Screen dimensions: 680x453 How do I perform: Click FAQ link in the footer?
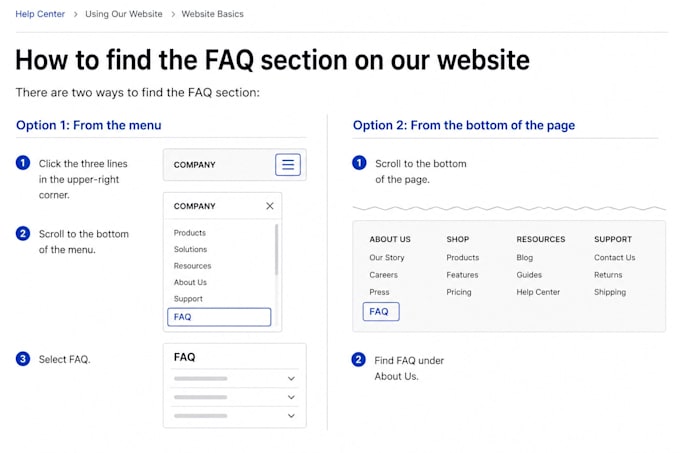[x=381, y=312]
